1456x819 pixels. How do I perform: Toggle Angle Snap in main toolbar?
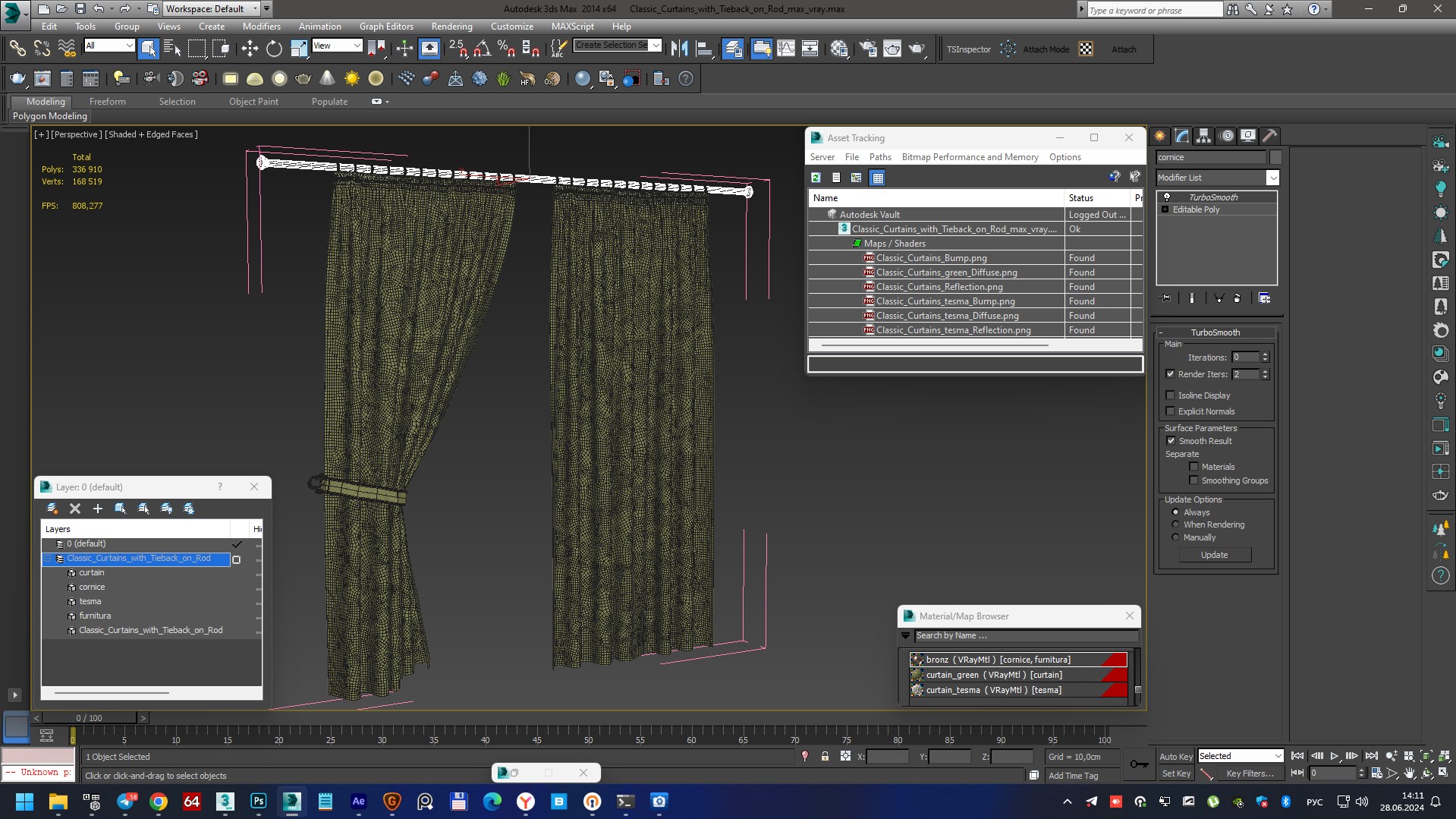pyautogui.click(x=482, y=49)
